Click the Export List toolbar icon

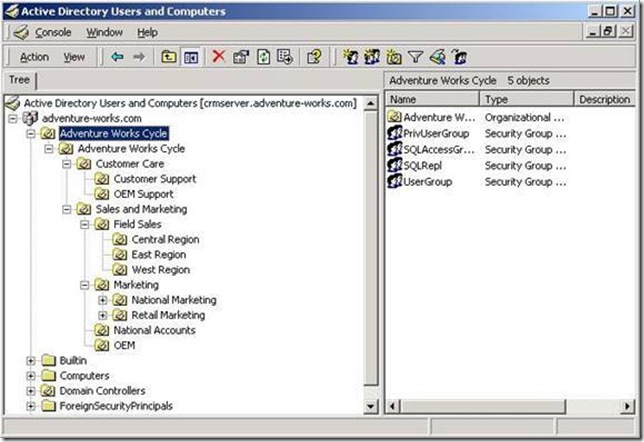[x=285, y=57]
